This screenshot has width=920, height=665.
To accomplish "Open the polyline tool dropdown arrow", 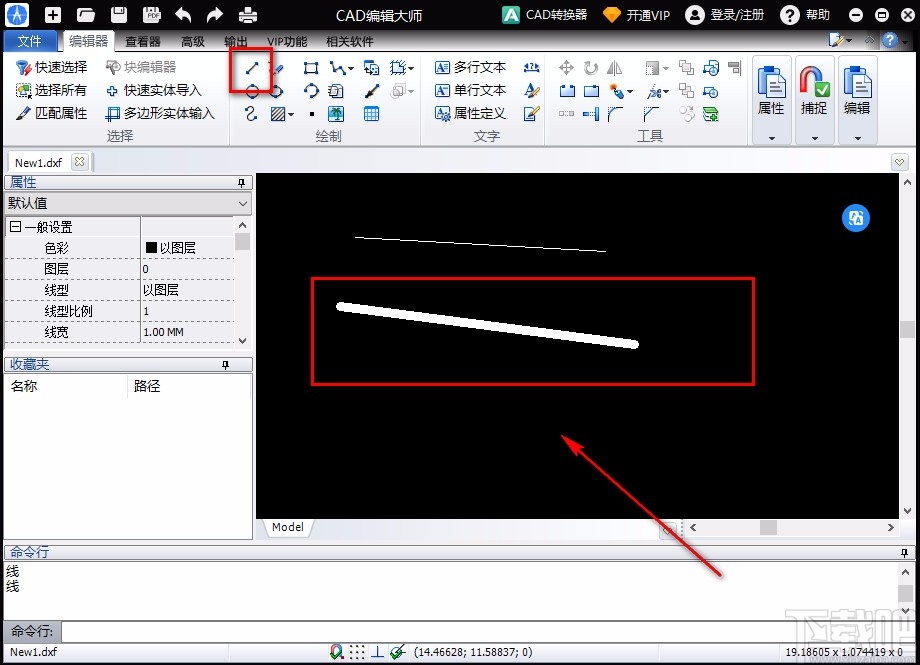I will point(351,69).
